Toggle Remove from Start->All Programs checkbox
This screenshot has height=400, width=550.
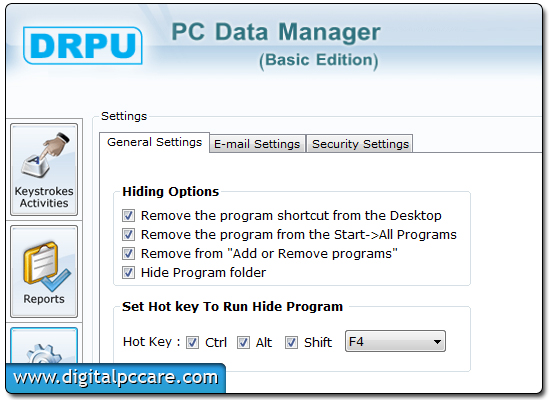[128, 234]
